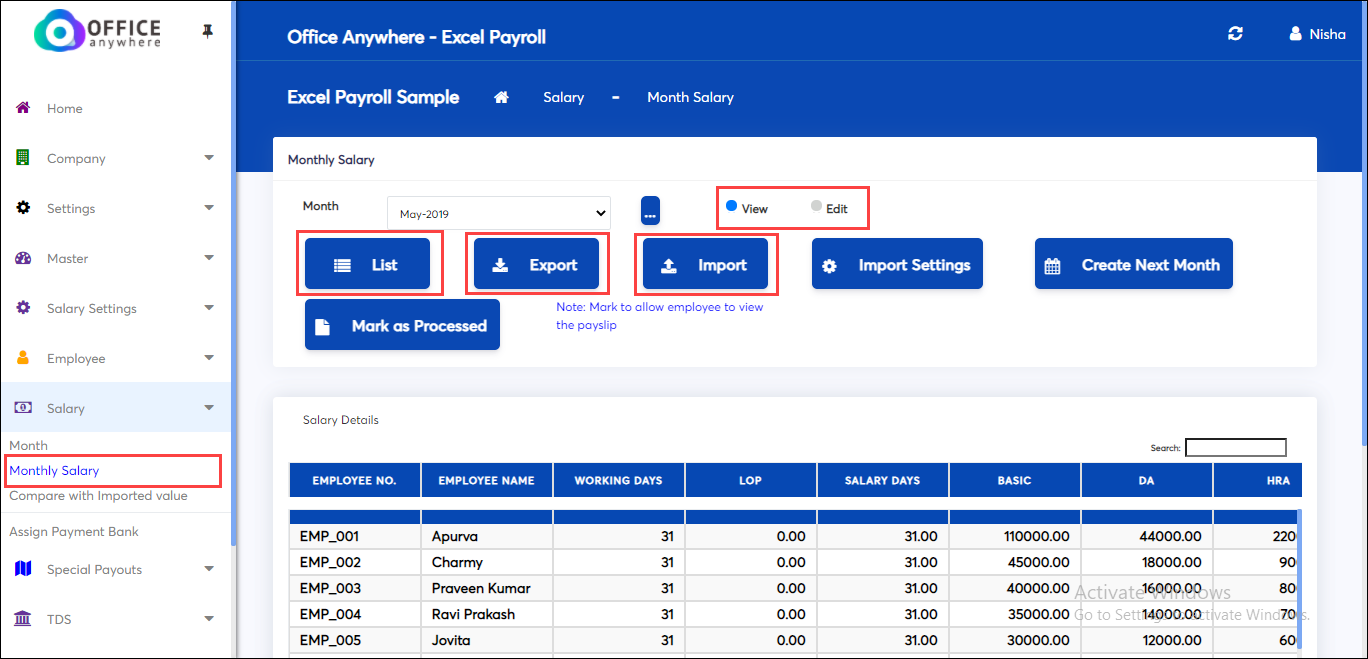Click the Salary Settings cog icon
The width and height of the screenshot is (1368, 659).
(x=23, y=308)
